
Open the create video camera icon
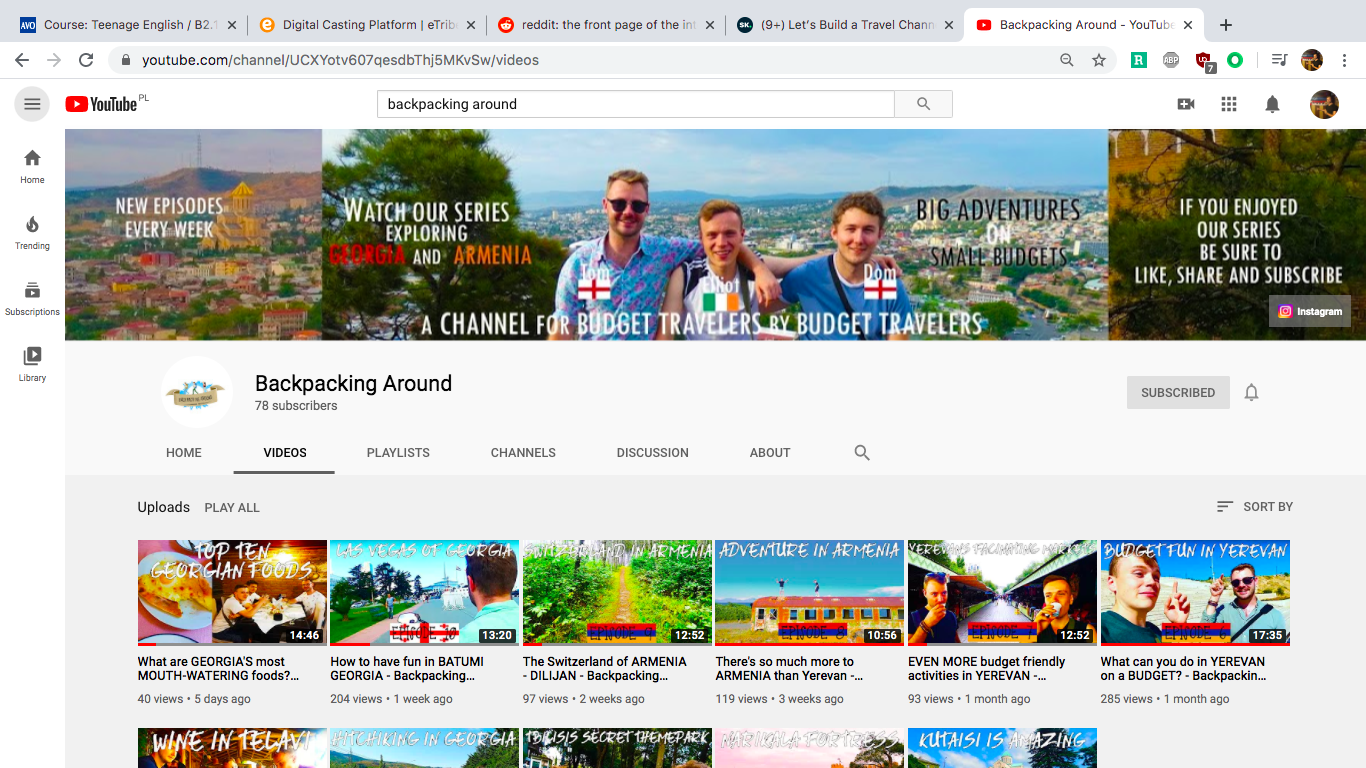[x=1186, y=104]
